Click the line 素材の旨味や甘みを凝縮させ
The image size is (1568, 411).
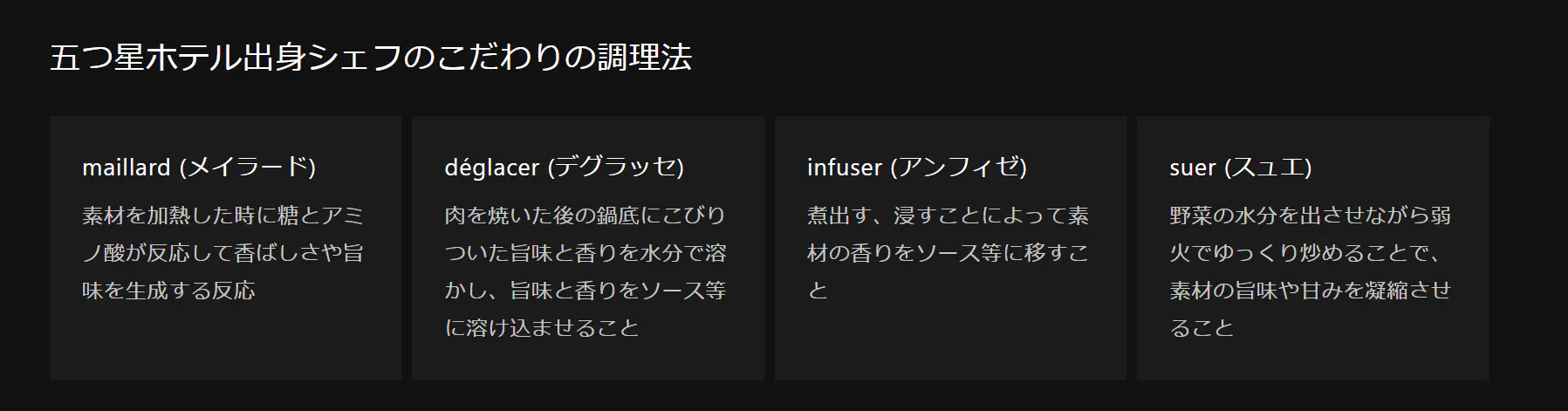1310,291
